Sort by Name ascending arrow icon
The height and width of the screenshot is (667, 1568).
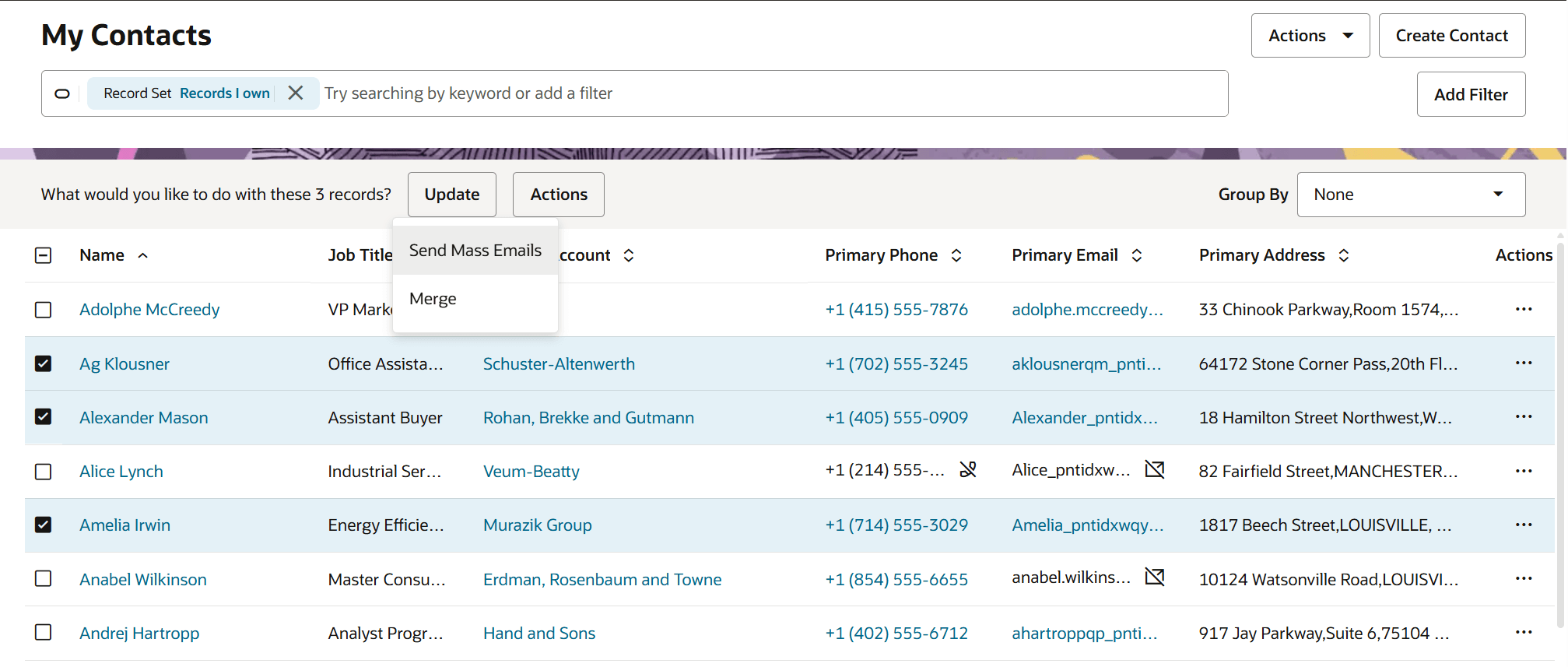(143, 255)
